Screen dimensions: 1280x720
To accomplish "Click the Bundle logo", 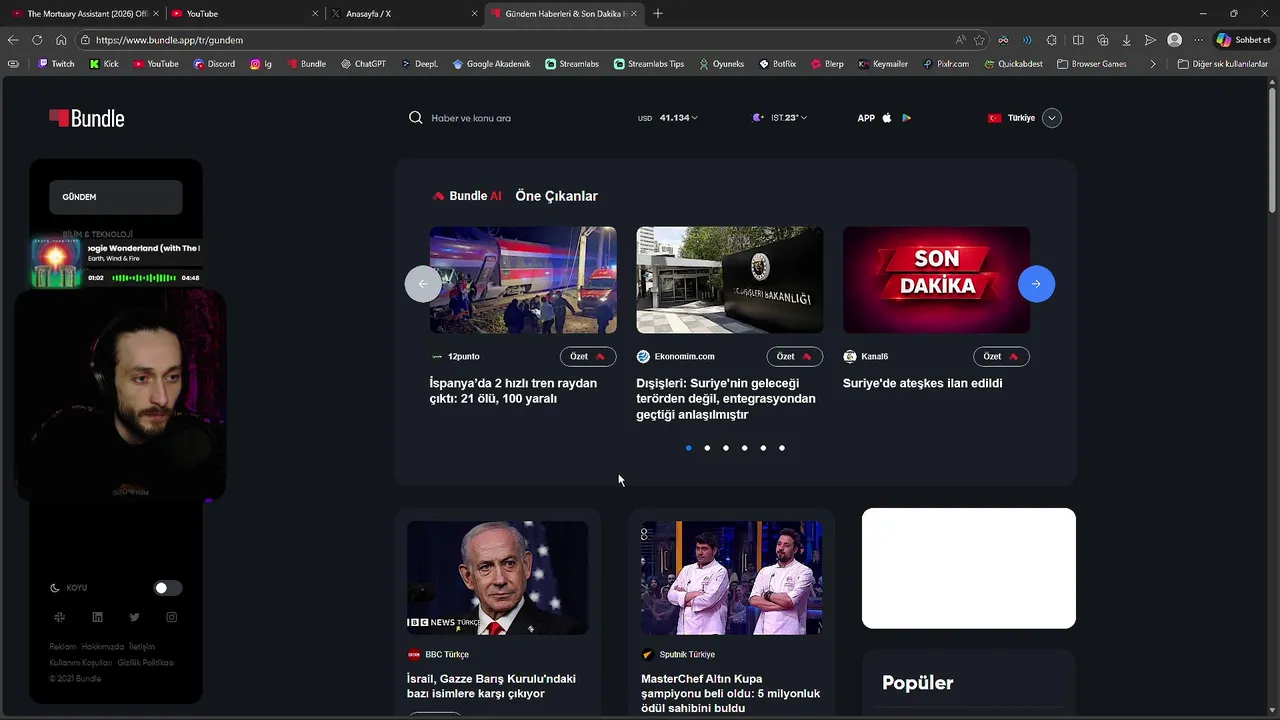I will pos(87,118).
